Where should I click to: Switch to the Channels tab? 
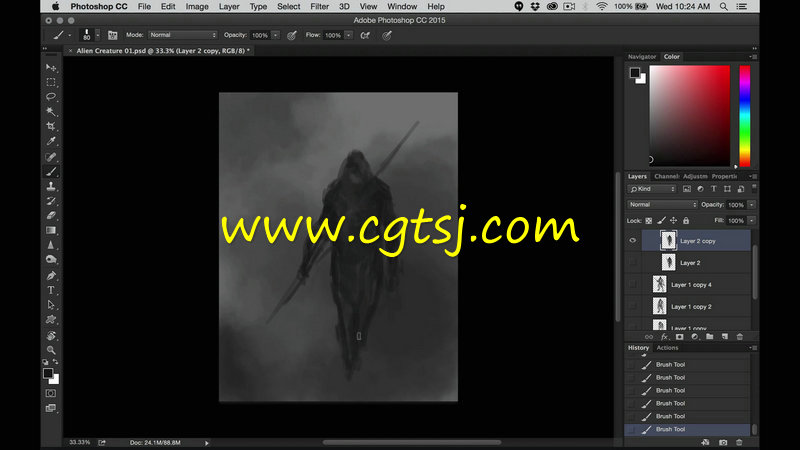[667, 177]
